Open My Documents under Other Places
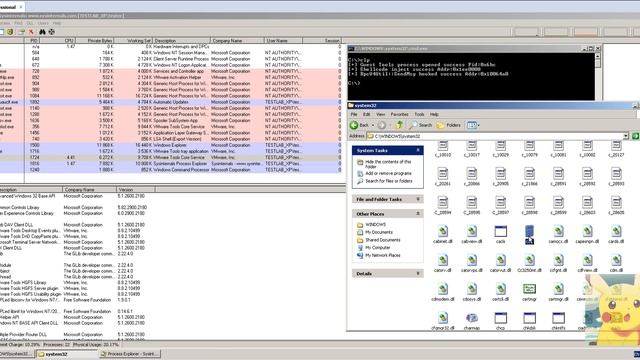The height and width of the screenshot is (360, 640). point(379,232)
